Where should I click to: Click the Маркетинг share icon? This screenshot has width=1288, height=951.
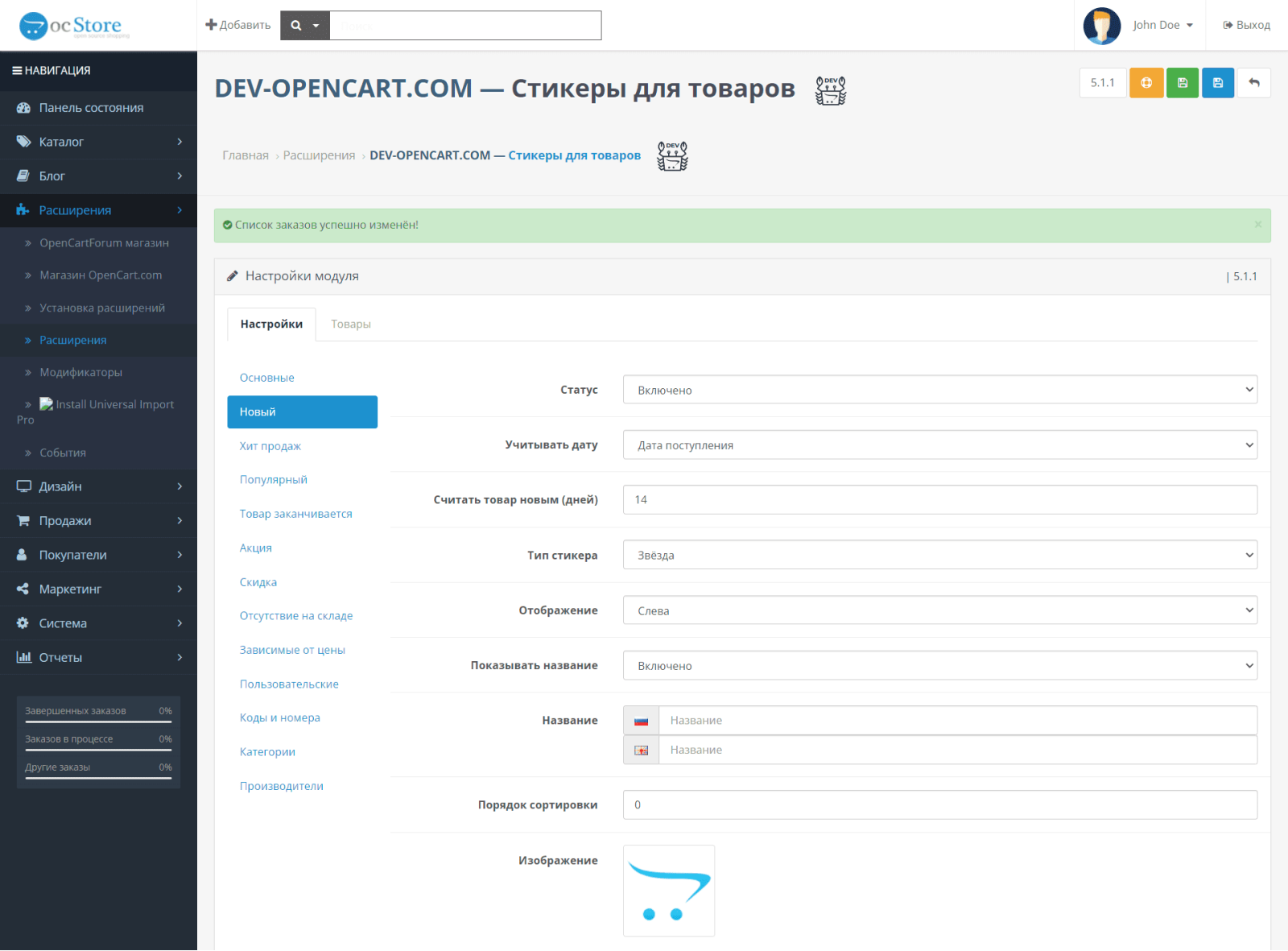(x=23, y=589)
